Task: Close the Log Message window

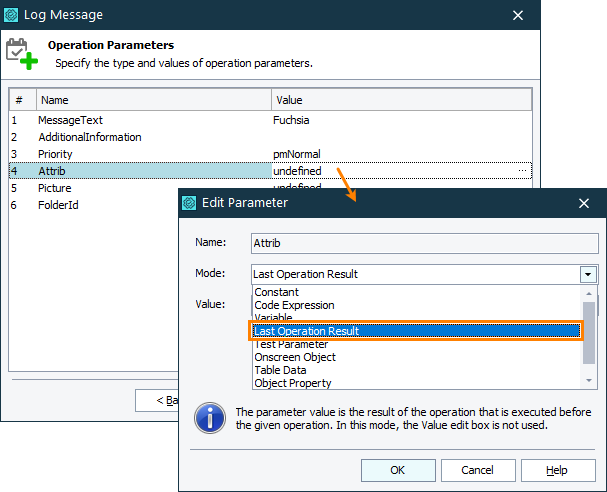Action: 518,15
